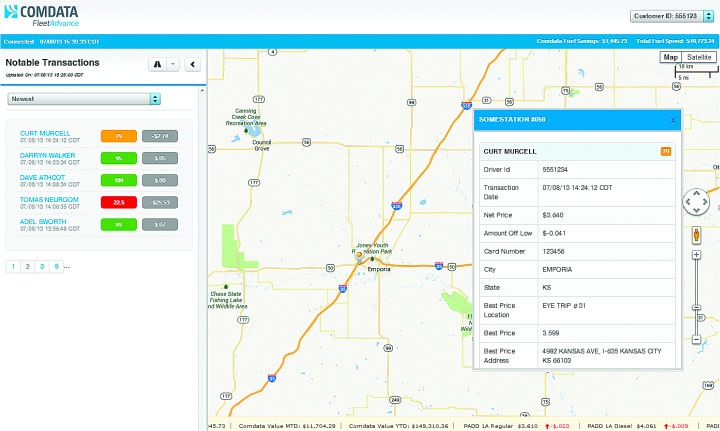Open the Customer ID selector
720x431 pixels.
pos(672,16)
